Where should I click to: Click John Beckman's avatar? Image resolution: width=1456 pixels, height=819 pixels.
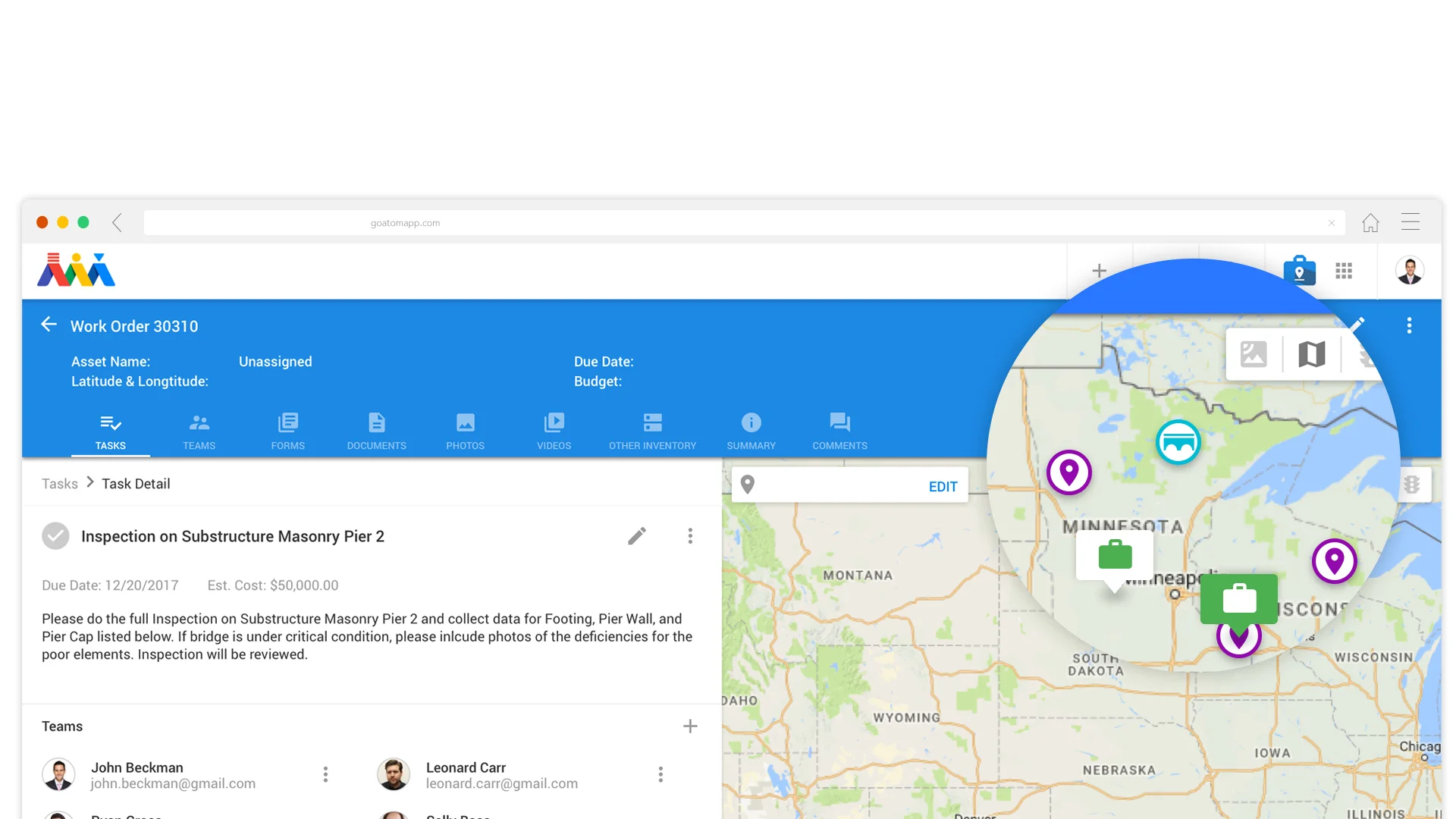click(58, 774)
